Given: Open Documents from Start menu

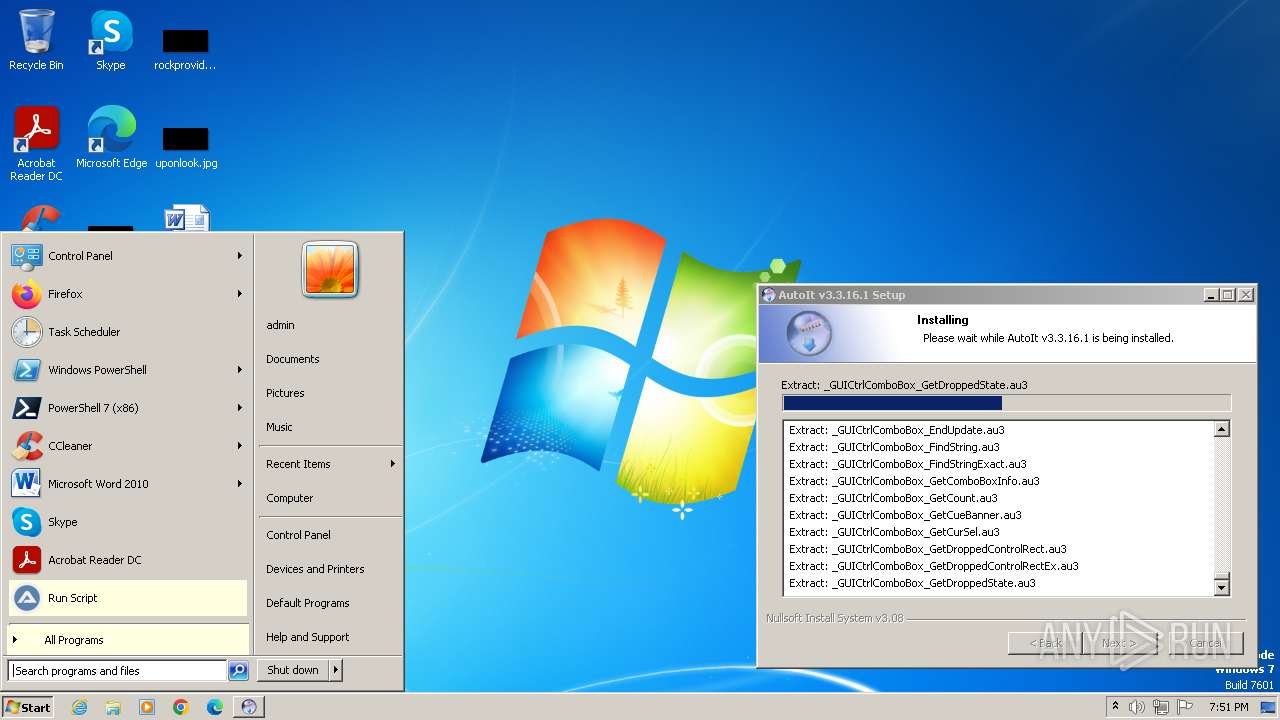Looking at the screenshot, I should point(293,359).
